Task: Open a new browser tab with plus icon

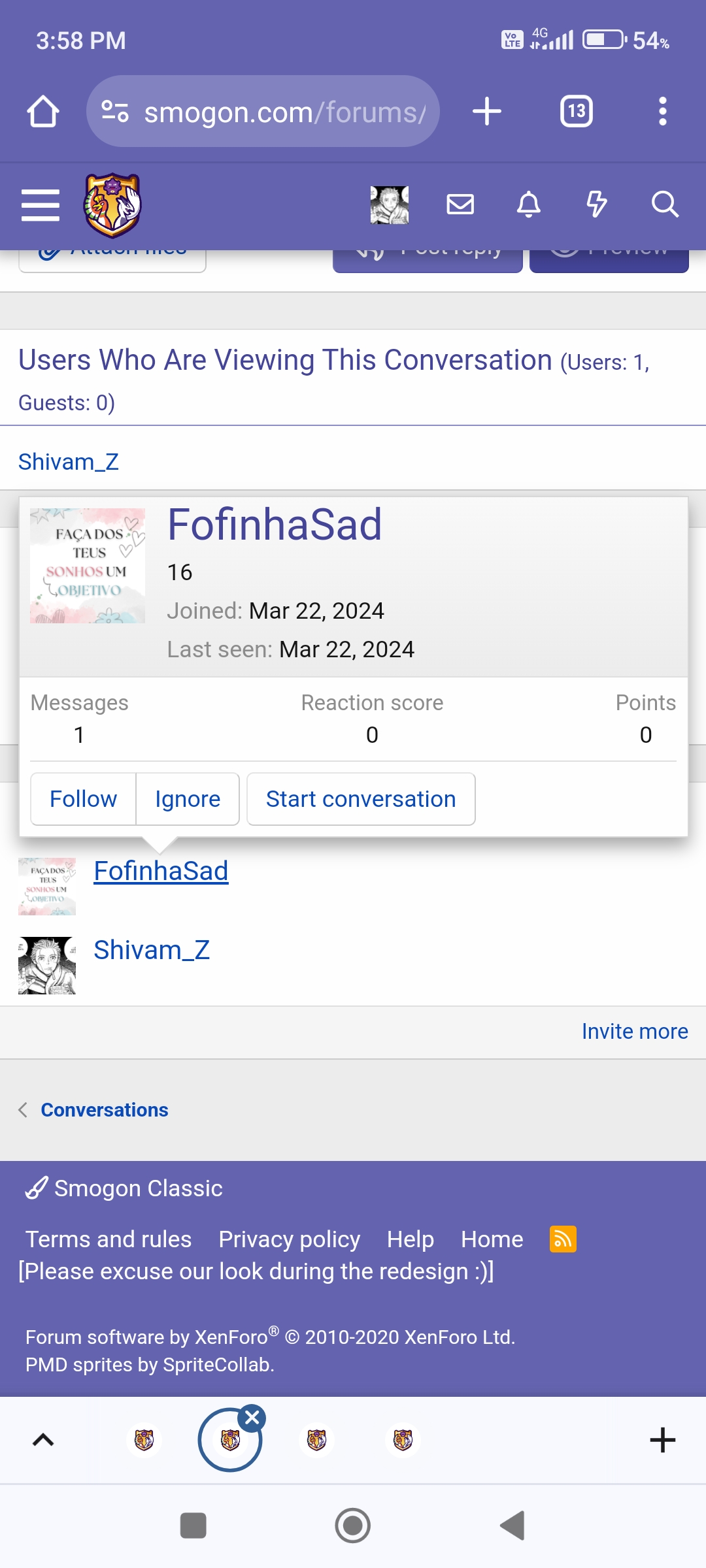Action: coord(487,111)
